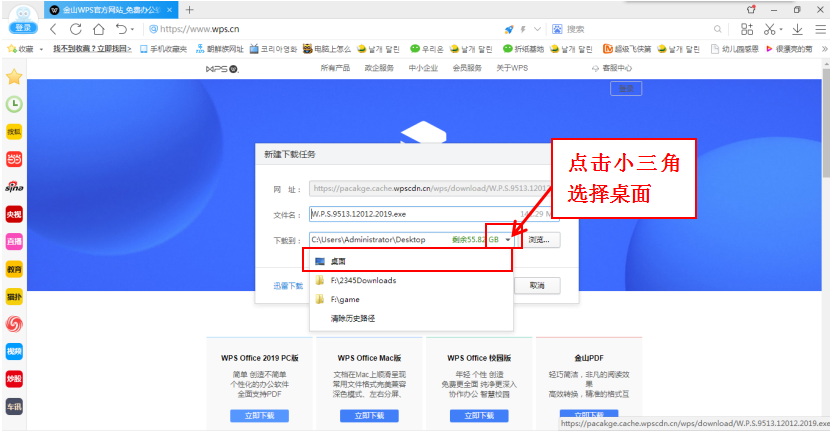Click the undo closed tab icon
830x431 pixels.
(x=121, y=29)
